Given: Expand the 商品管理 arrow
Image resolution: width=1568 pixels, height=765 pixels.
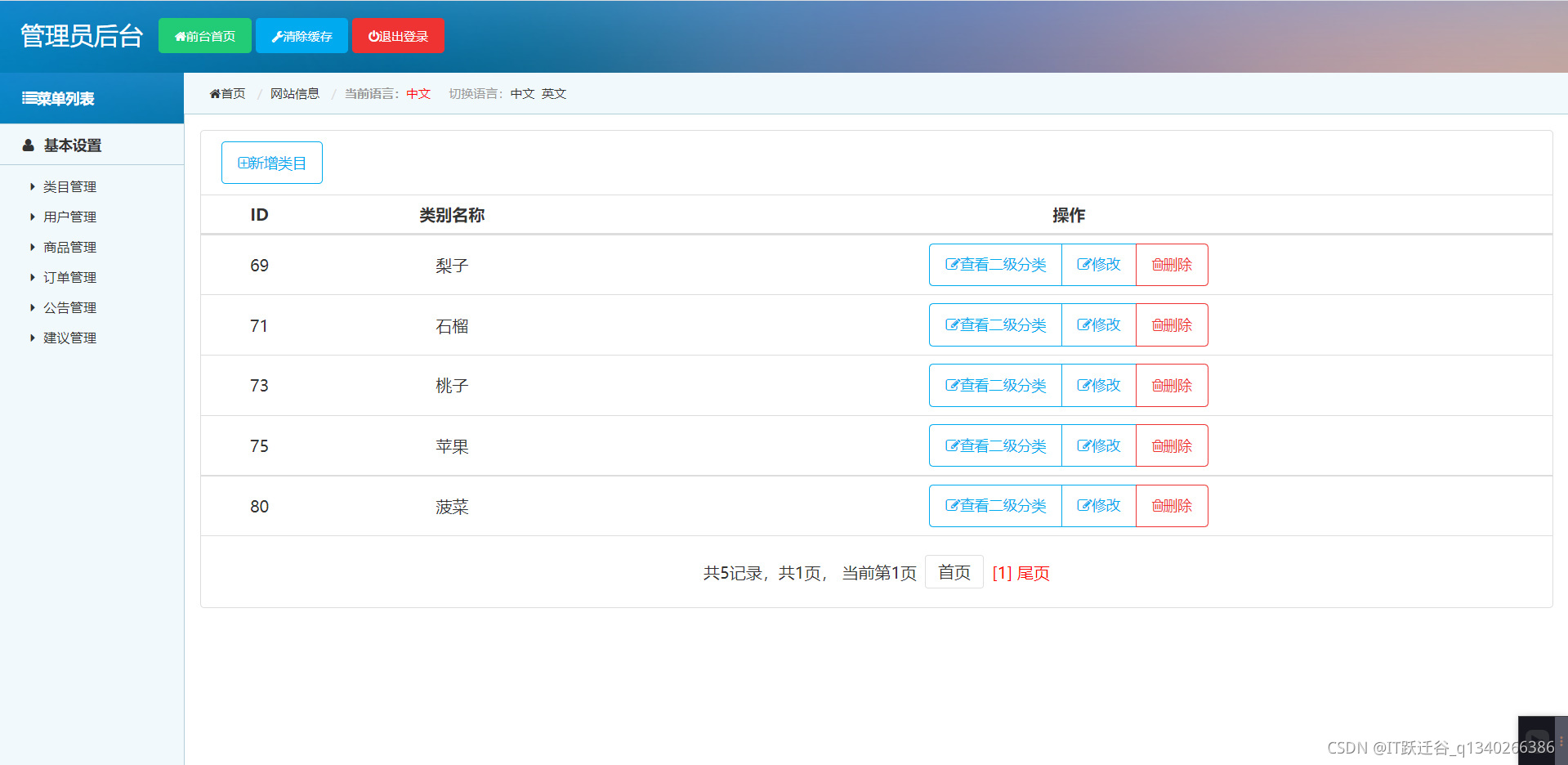Looking at the screenshot, I should tap(33, 248).
